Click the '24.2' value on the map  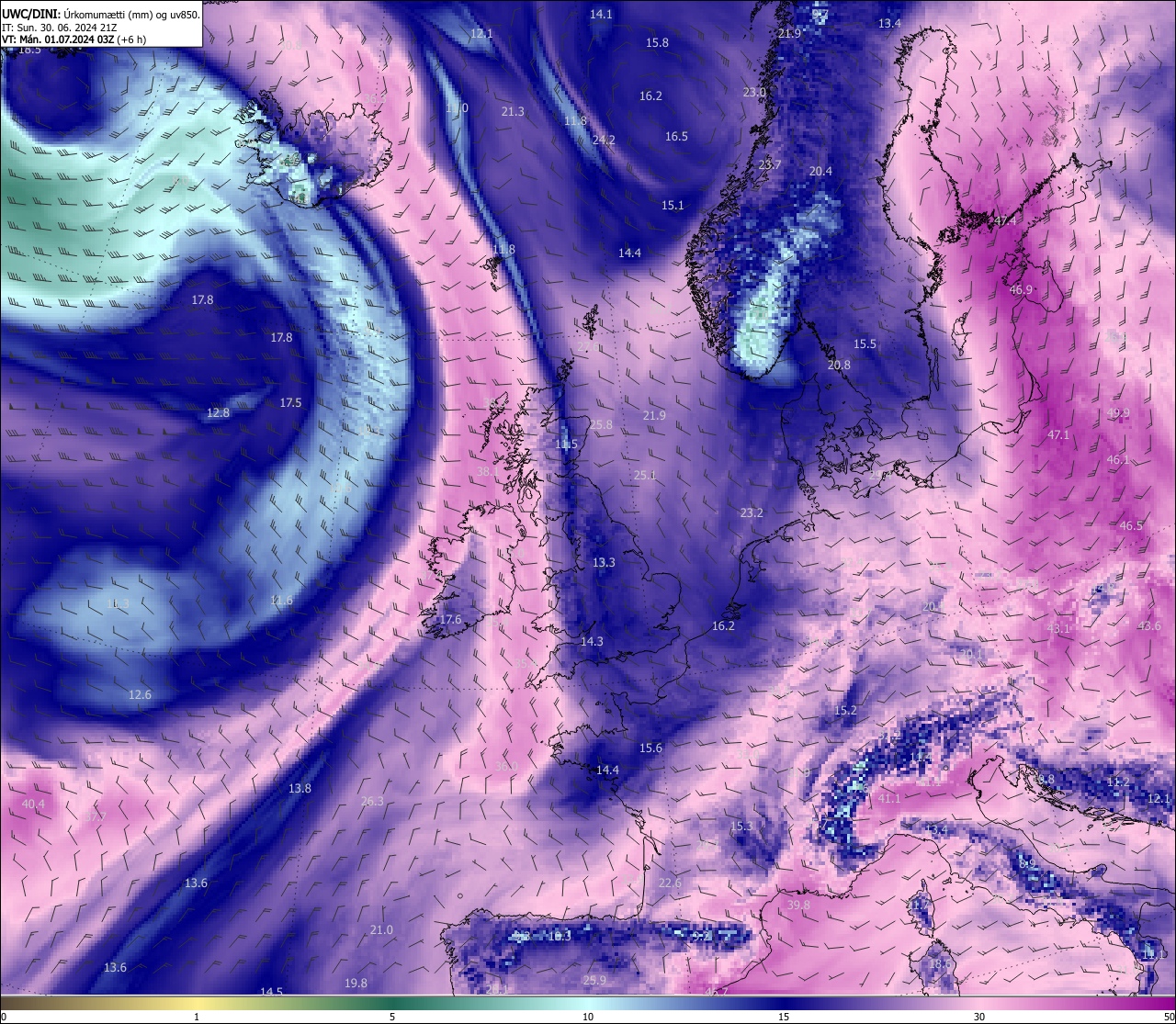[x=604, y=140]
